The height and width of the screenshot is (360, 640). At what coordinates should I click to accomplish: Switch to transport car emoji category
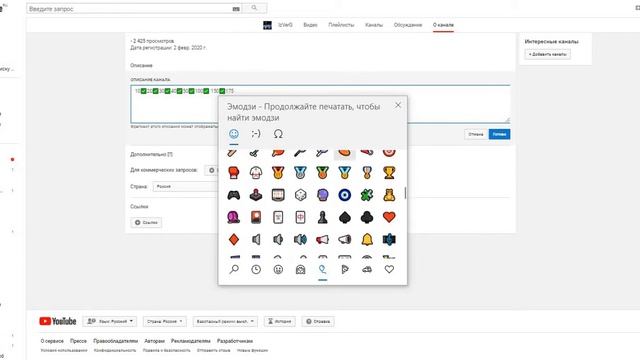coord(367,269)
